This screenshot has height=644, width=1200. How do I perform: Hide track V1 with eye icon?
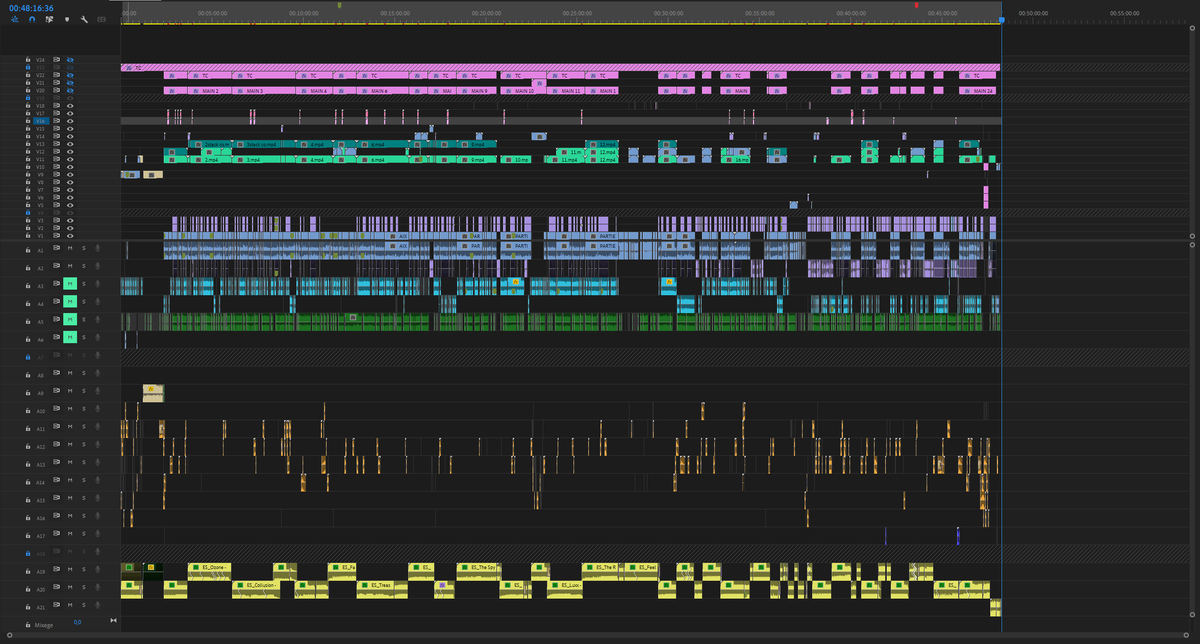(x=71, y=236)
